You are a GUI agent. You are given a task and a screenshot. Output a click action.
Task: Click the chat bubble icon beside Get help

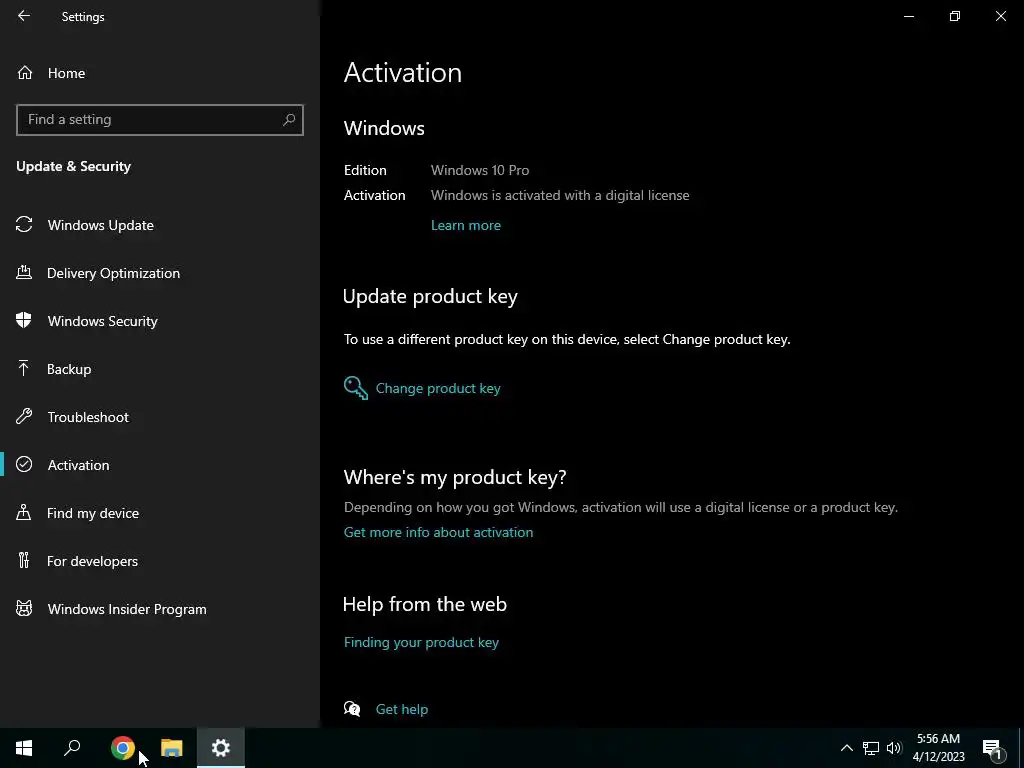pos(352,709)
